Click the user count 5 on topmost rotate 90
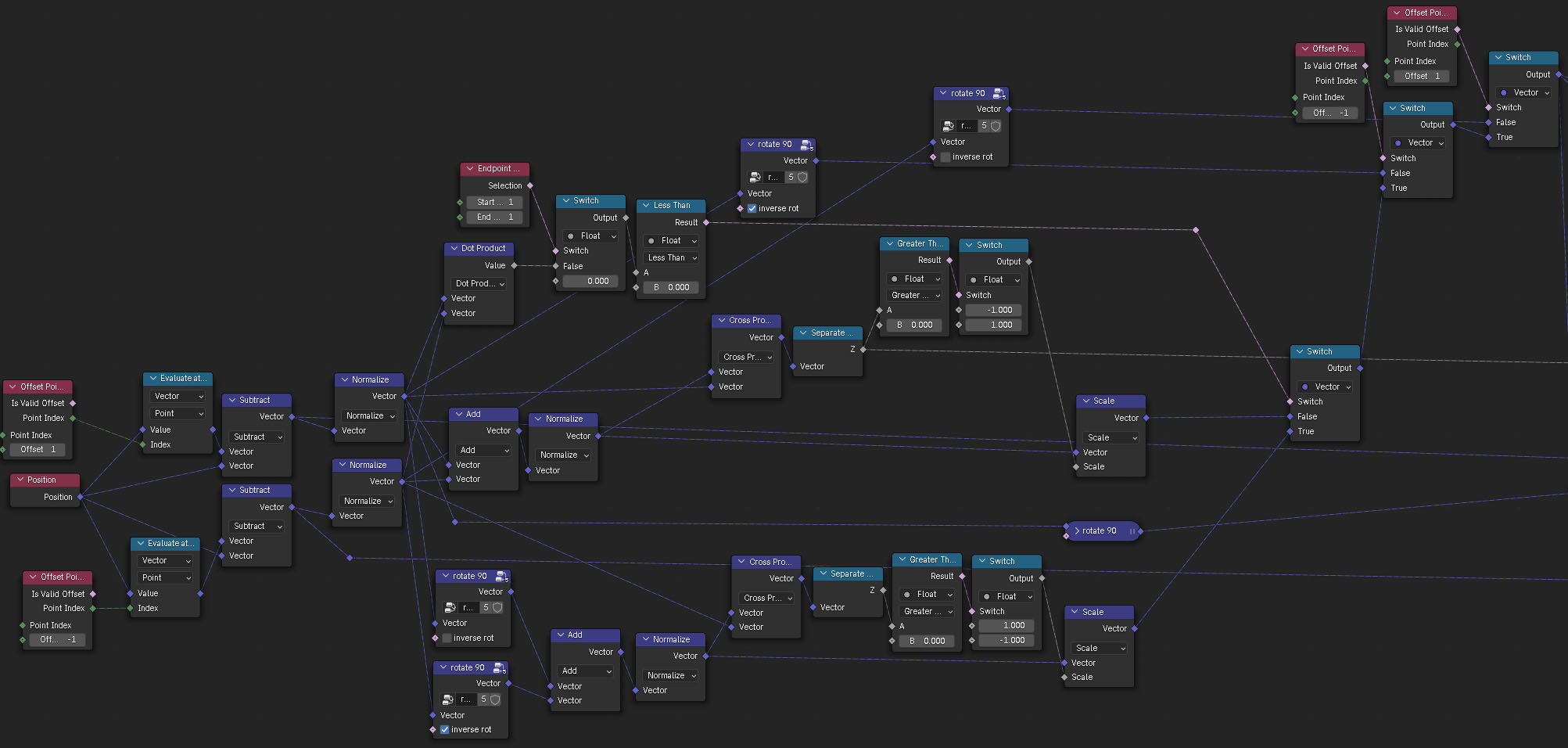Viewport: 1568px width, 748px height. [x=984, y=126]
